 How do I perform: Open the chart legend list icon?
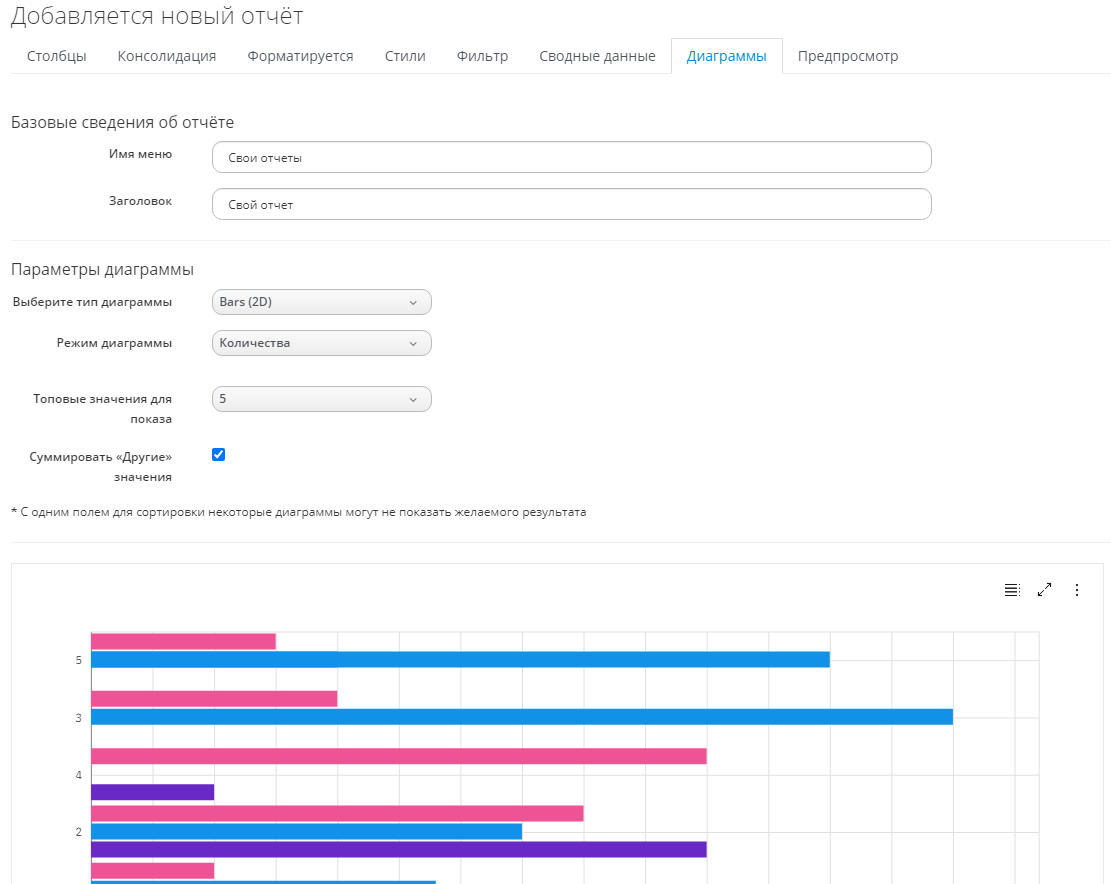[1011, 590]
